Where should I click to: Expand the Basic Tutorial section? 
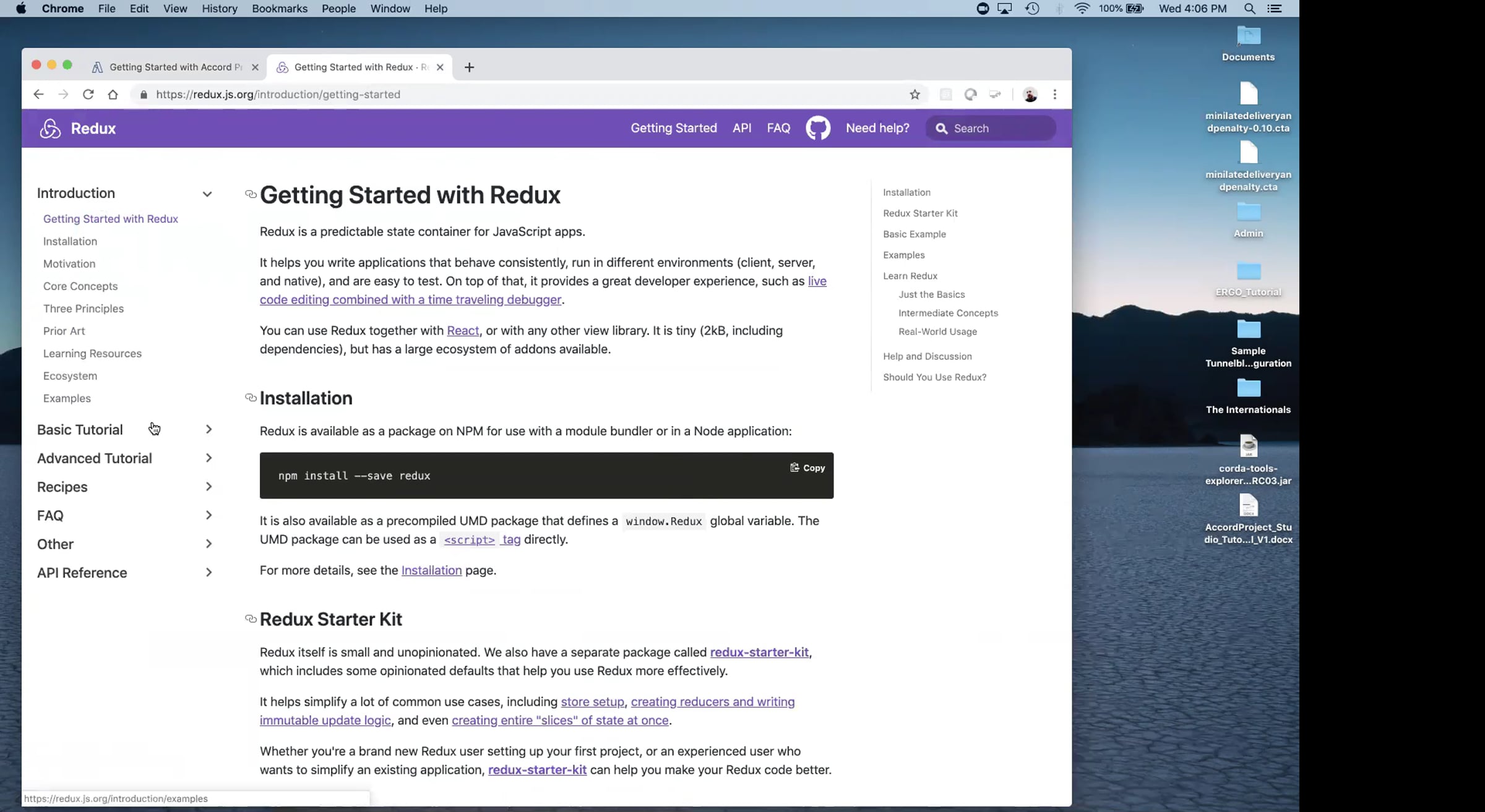click(x=209, y=429)
